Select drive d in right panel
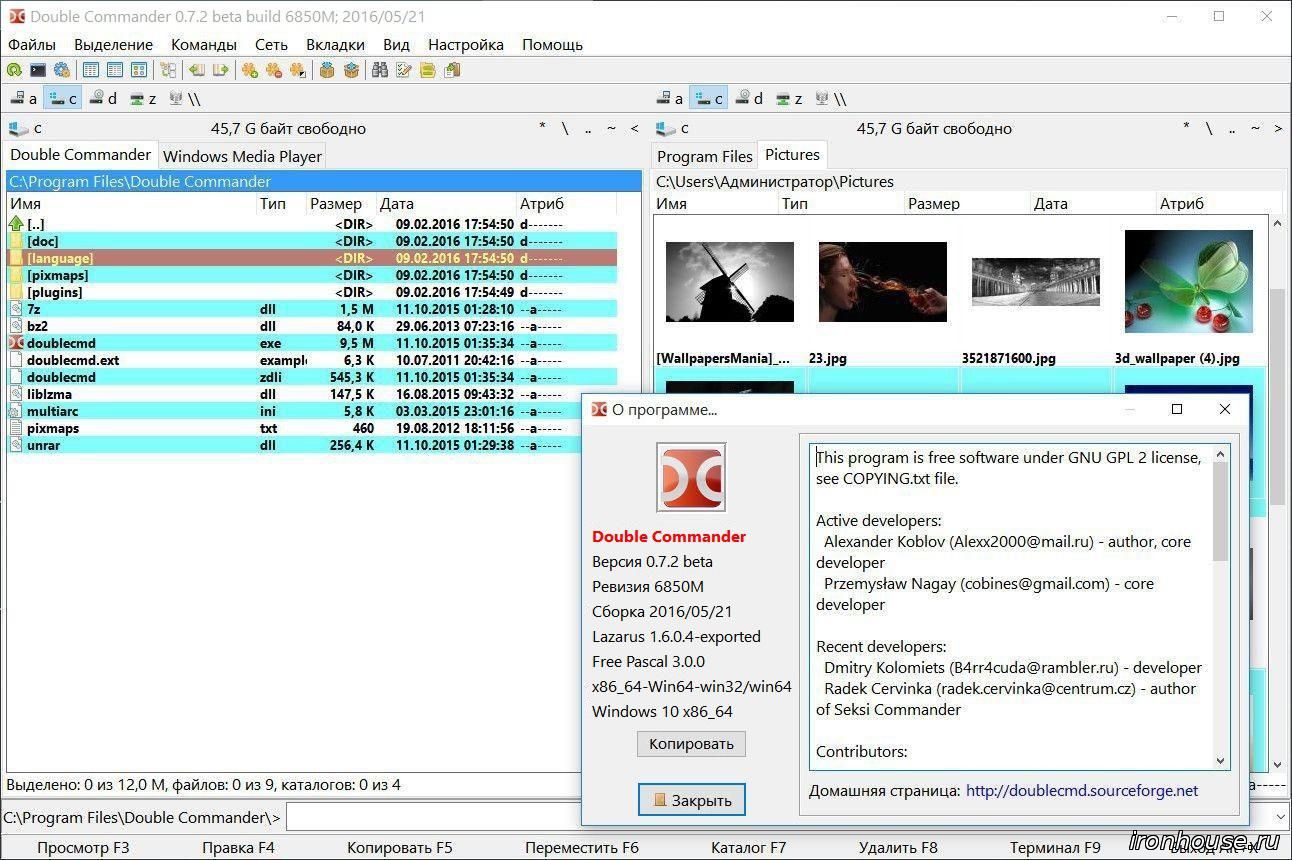Viewport: 1292px width, 860px height. click(x=750, y=98)
